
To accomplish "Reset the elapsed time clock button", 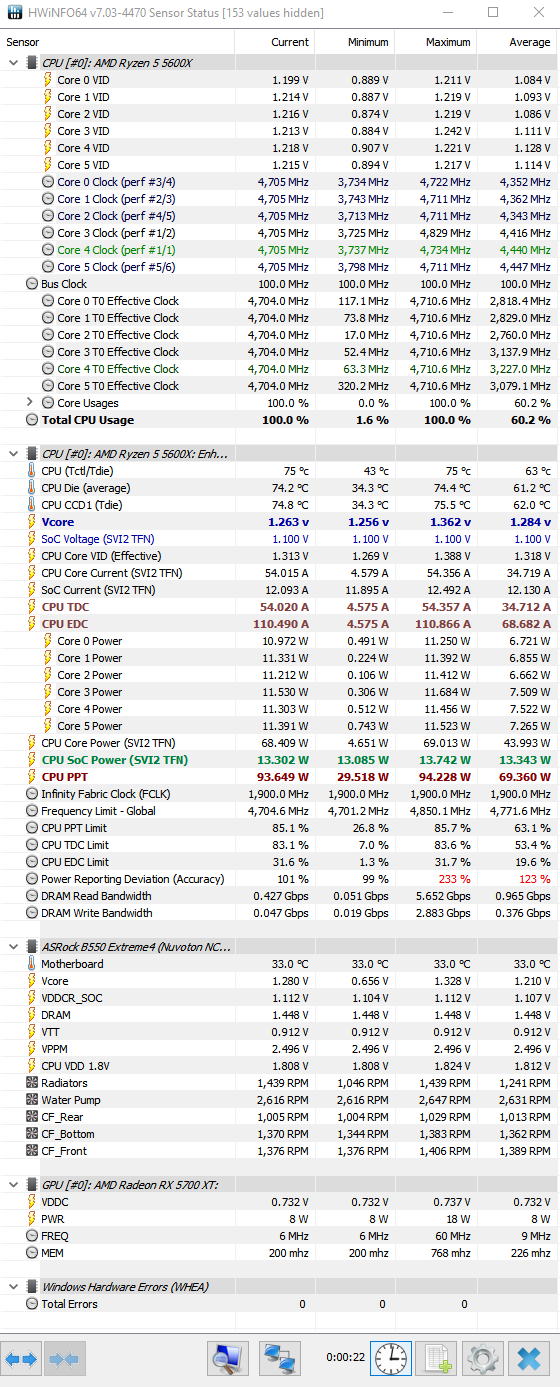I will click(x=390, y=1358).
